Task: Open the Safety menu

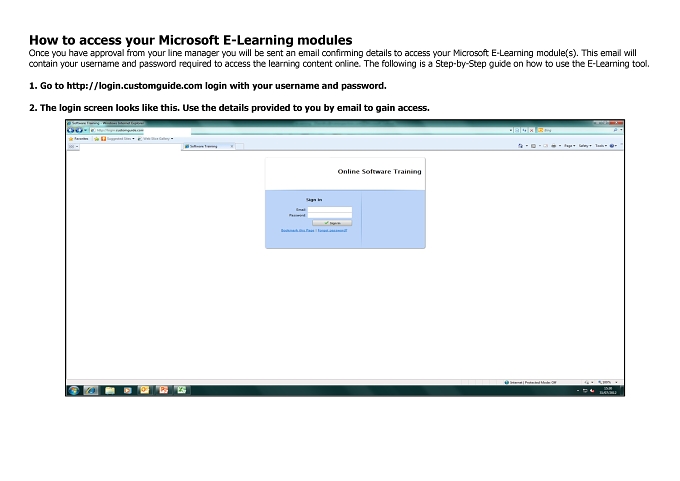Action: [585, 146]
